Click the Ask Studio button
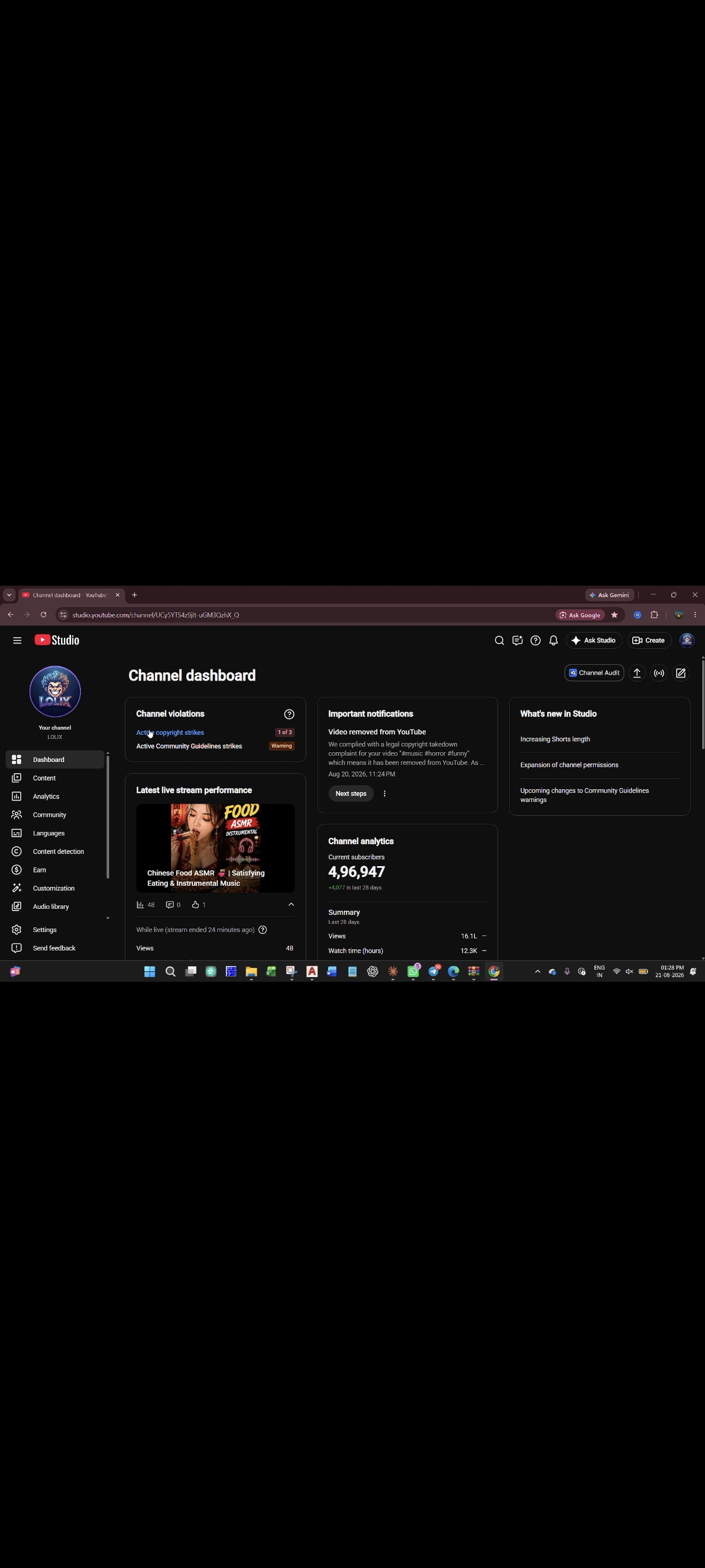 coord(593,641)
